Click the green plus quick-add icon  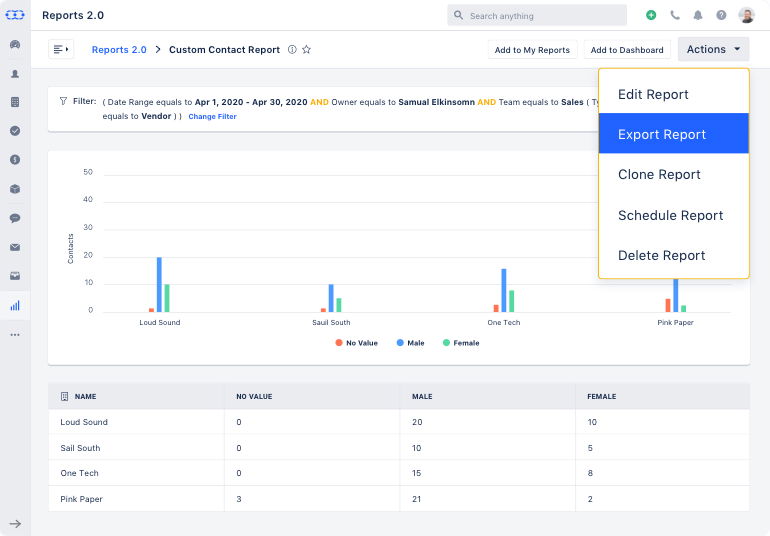(x=651, y=16)
